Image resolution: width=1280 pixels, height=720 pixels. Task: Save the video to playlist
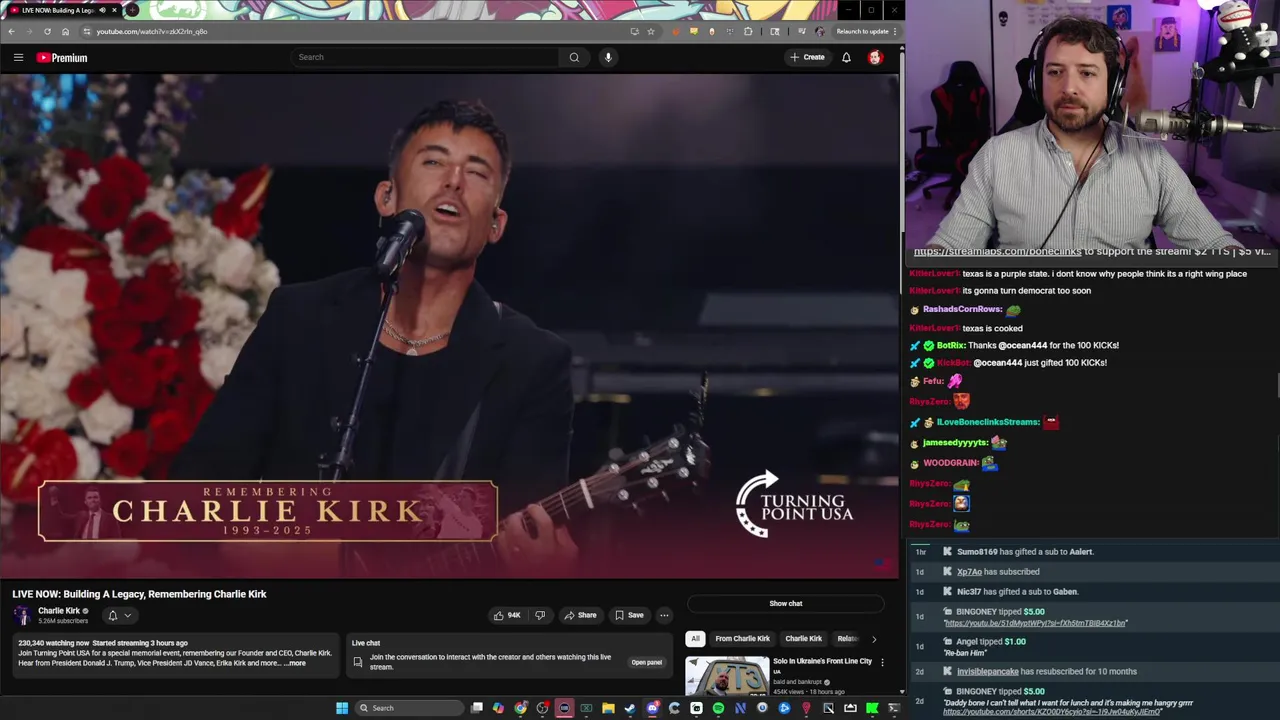tap(629, 615)
